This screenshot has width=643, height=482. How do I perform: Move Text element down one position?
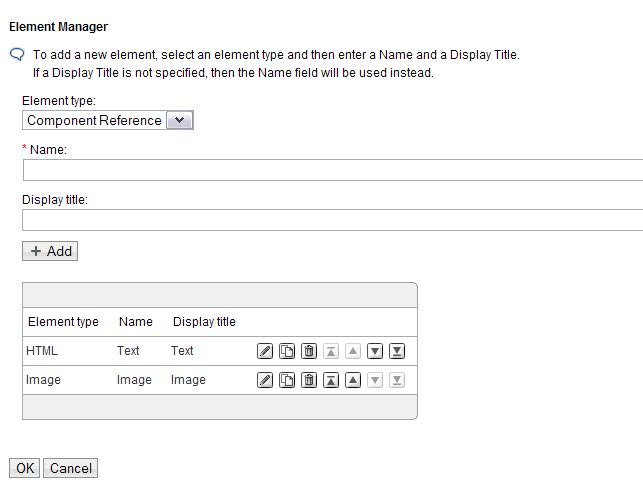click(x=375, y=351)
